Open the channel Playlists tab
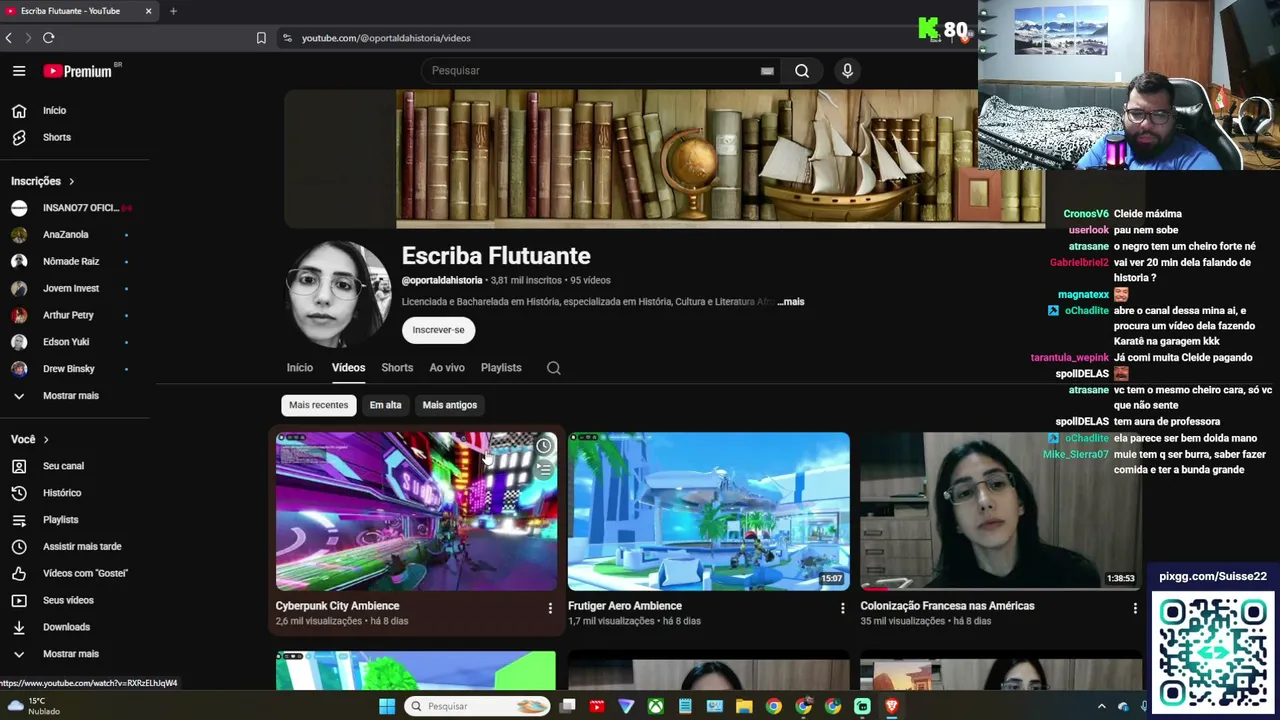Viewport: 1280px width, 720px height. [501, 368]
